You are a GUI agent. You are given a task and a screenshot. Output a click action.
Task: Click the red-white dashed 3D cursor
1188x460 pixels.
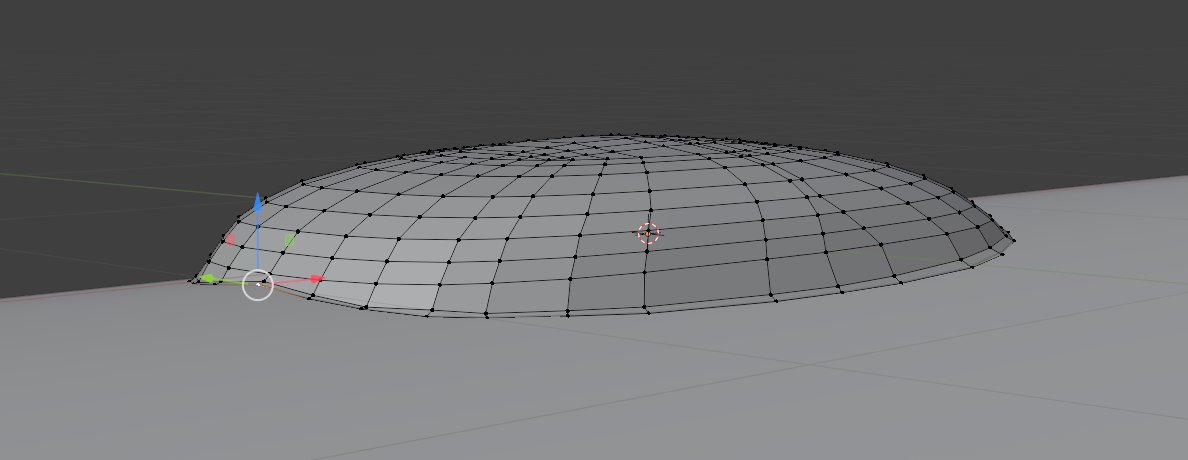click(x=648, y=233)
